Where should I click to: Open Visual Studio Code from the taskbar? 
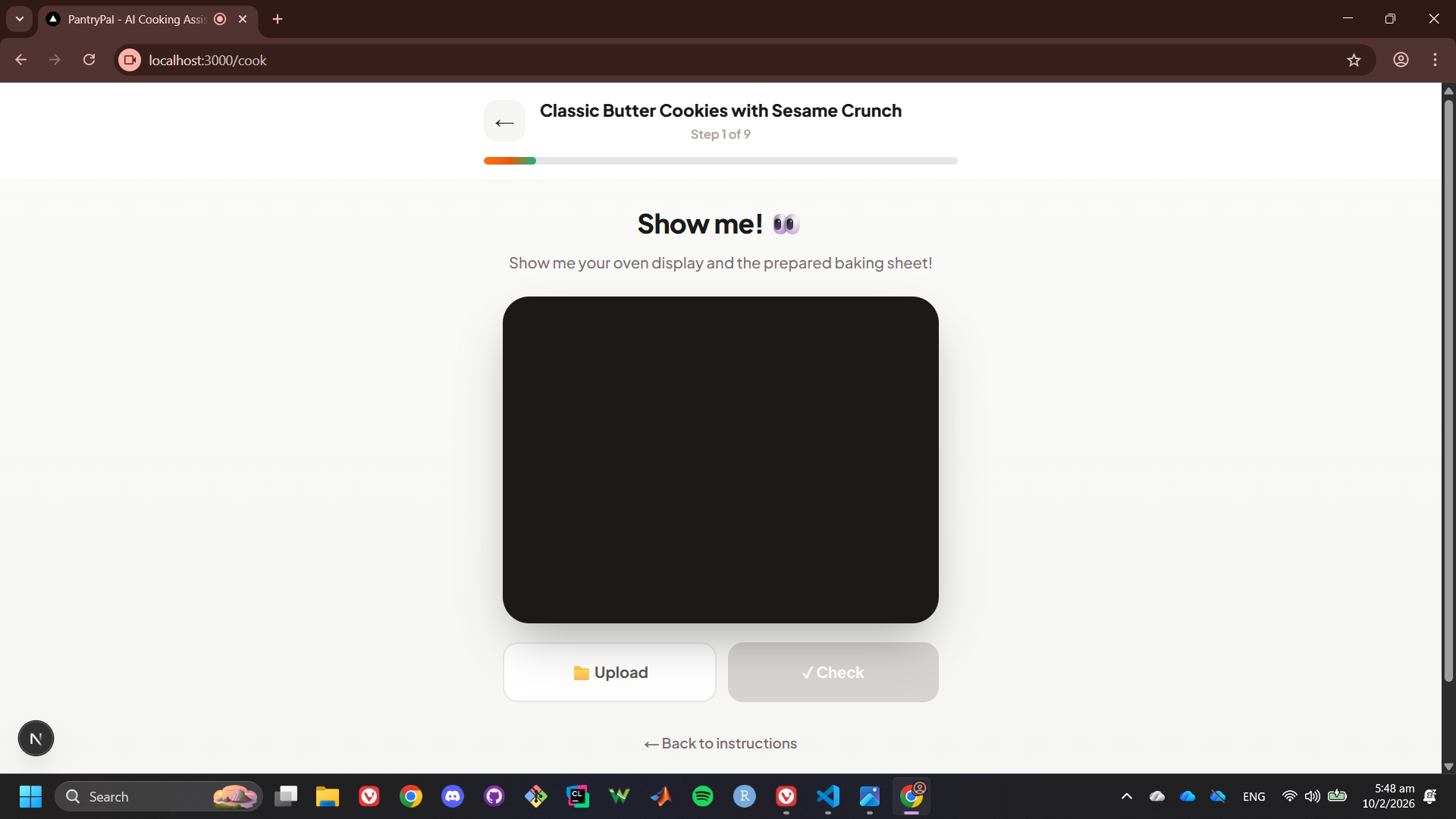(x=827, y=796)
